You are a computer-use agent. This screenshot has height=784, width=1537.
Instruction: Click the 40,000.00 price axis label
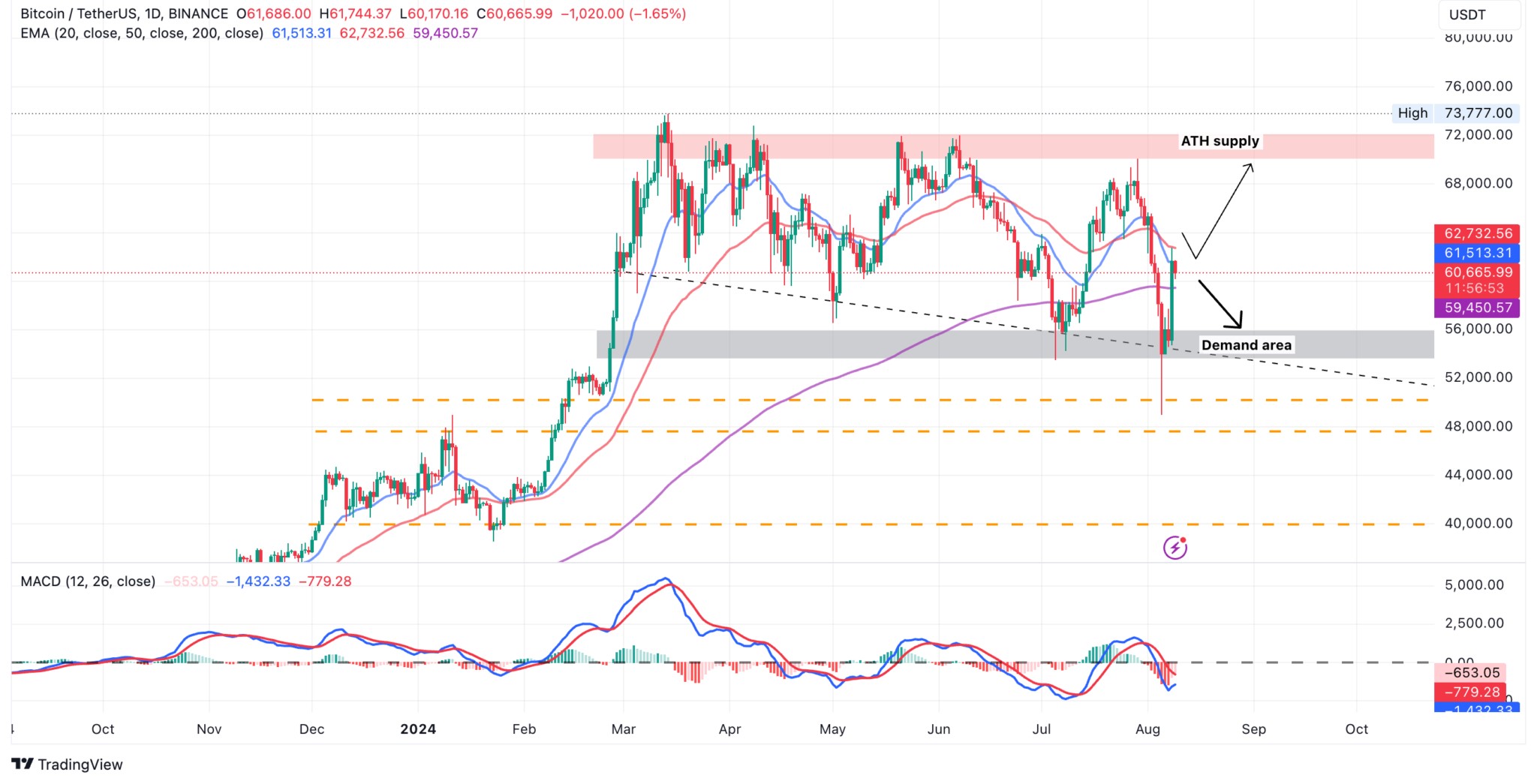pos(1478,524)
